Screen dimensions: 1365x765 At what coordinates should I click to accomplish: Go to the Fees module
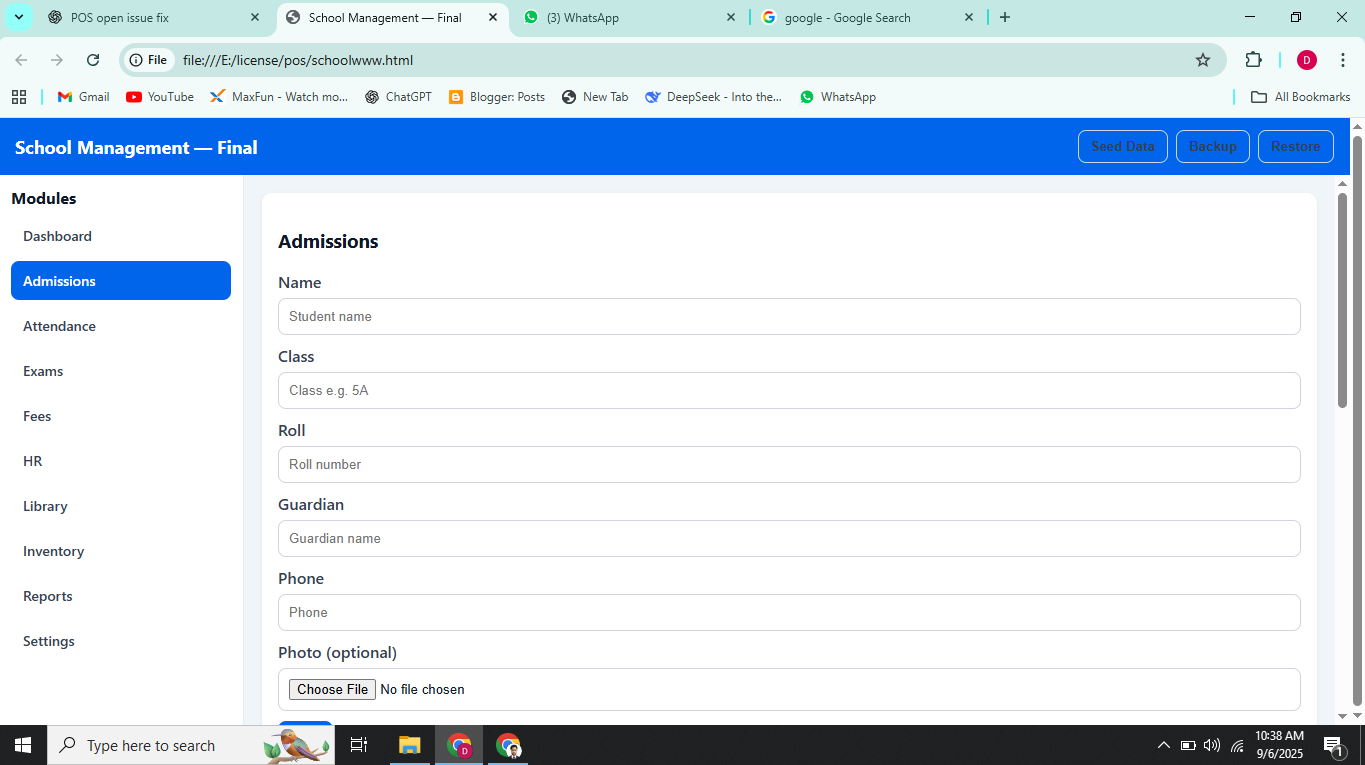pos(37,416)
